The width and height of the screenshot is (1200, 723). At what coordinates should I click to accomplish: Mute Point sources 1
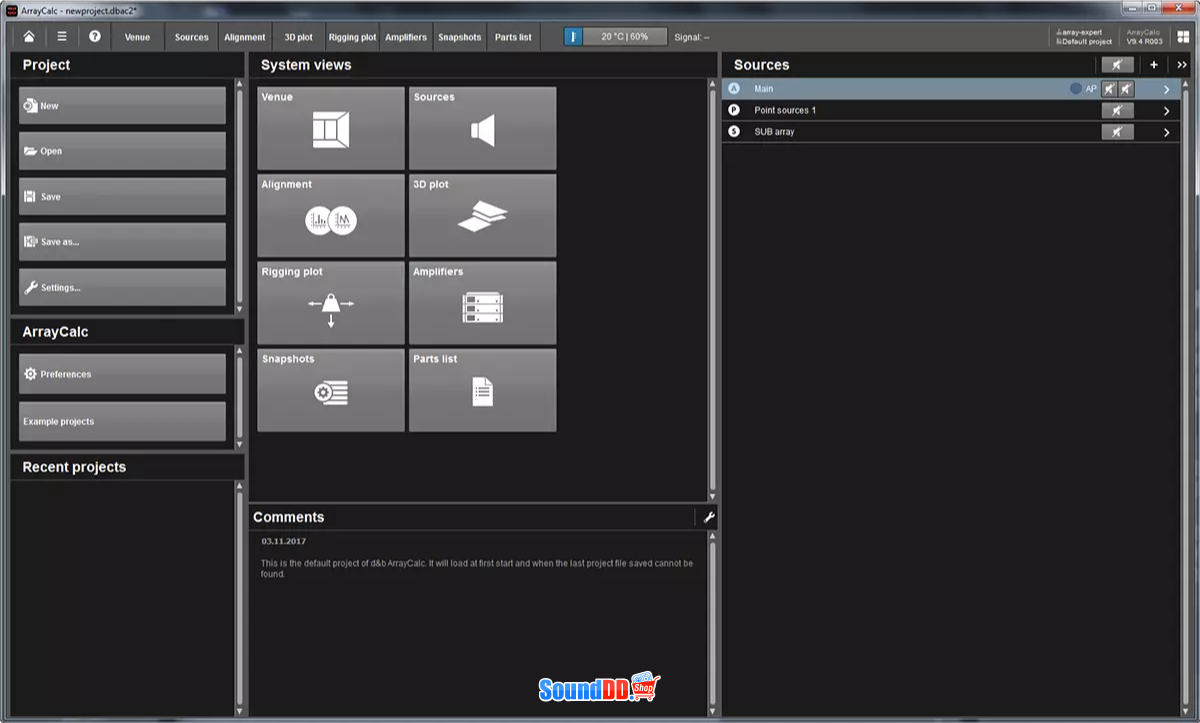point(1118,110)
